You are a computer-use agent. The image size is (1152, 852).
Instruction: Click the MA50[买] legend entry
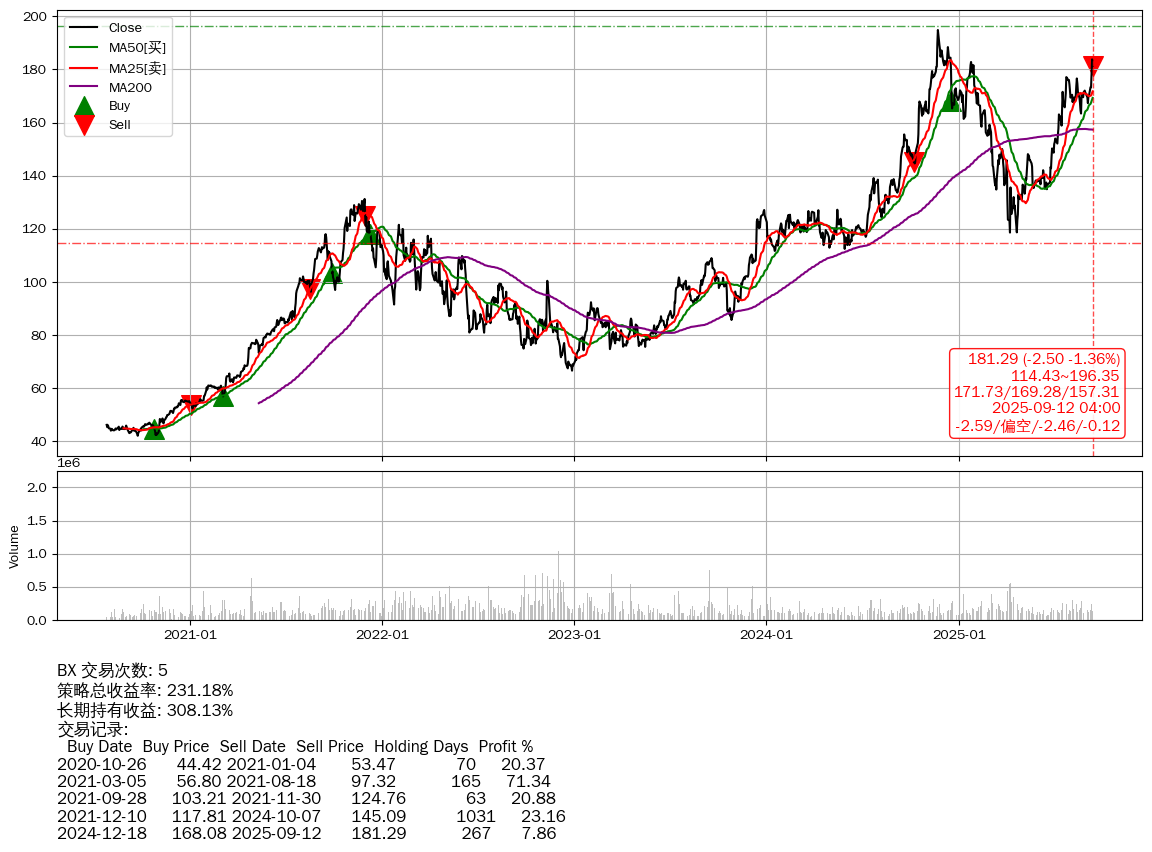(137, 48)
